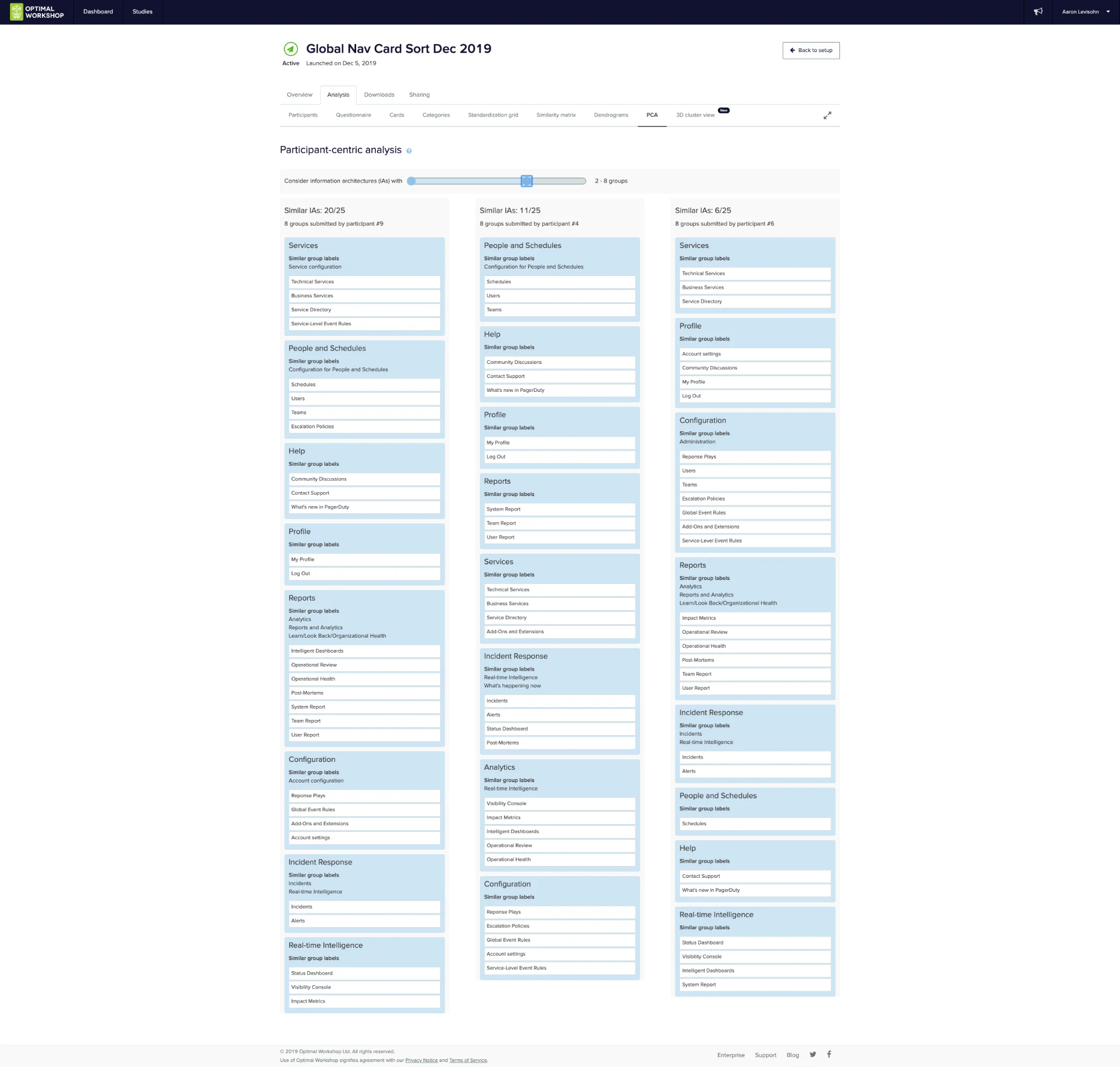Click the right handle of groups slider
This screenshot has width=1120, height=1092.
point(526,181)
